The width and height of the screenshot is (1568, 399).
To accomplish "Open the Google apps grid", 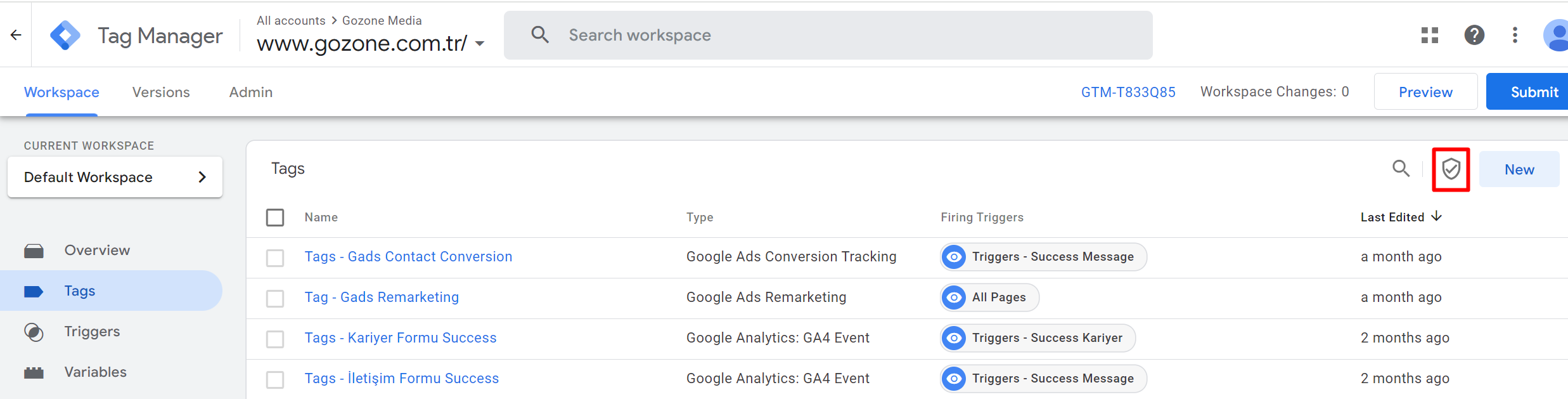I will click(1429, 36).
